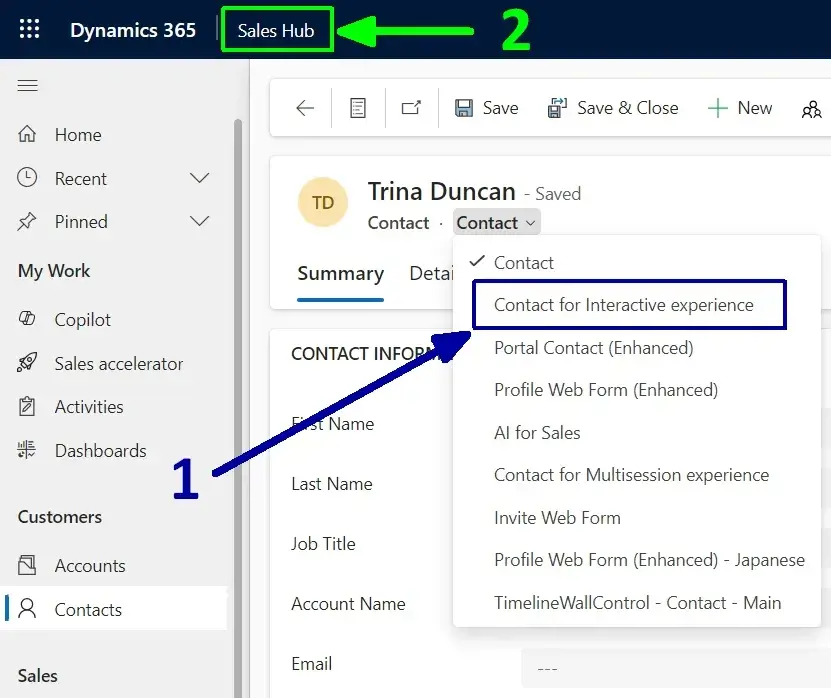Image resolution: width=831 pixels, height=698 pixels.
Task: Click the Email input field
Action: click(x=676, y=668)
